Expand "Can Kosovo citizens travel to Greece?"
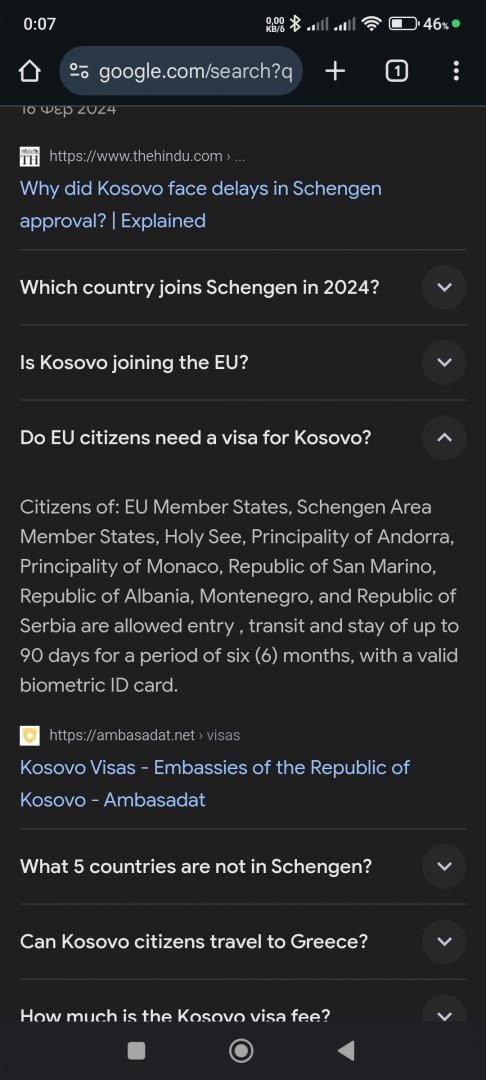 [x=243, y=942]
